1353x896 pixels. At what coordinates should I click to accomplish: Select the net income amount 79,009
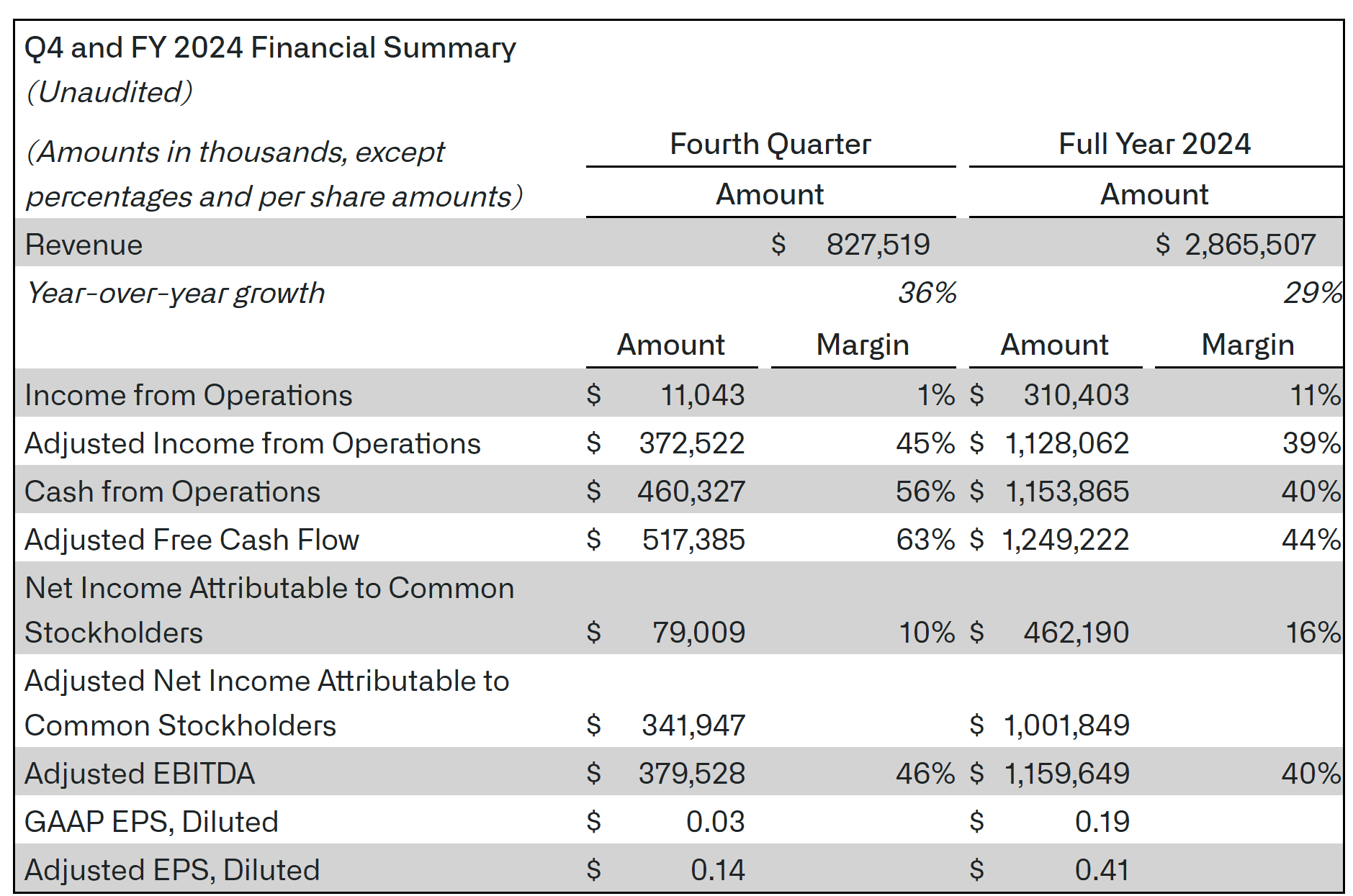pos(698,633)
